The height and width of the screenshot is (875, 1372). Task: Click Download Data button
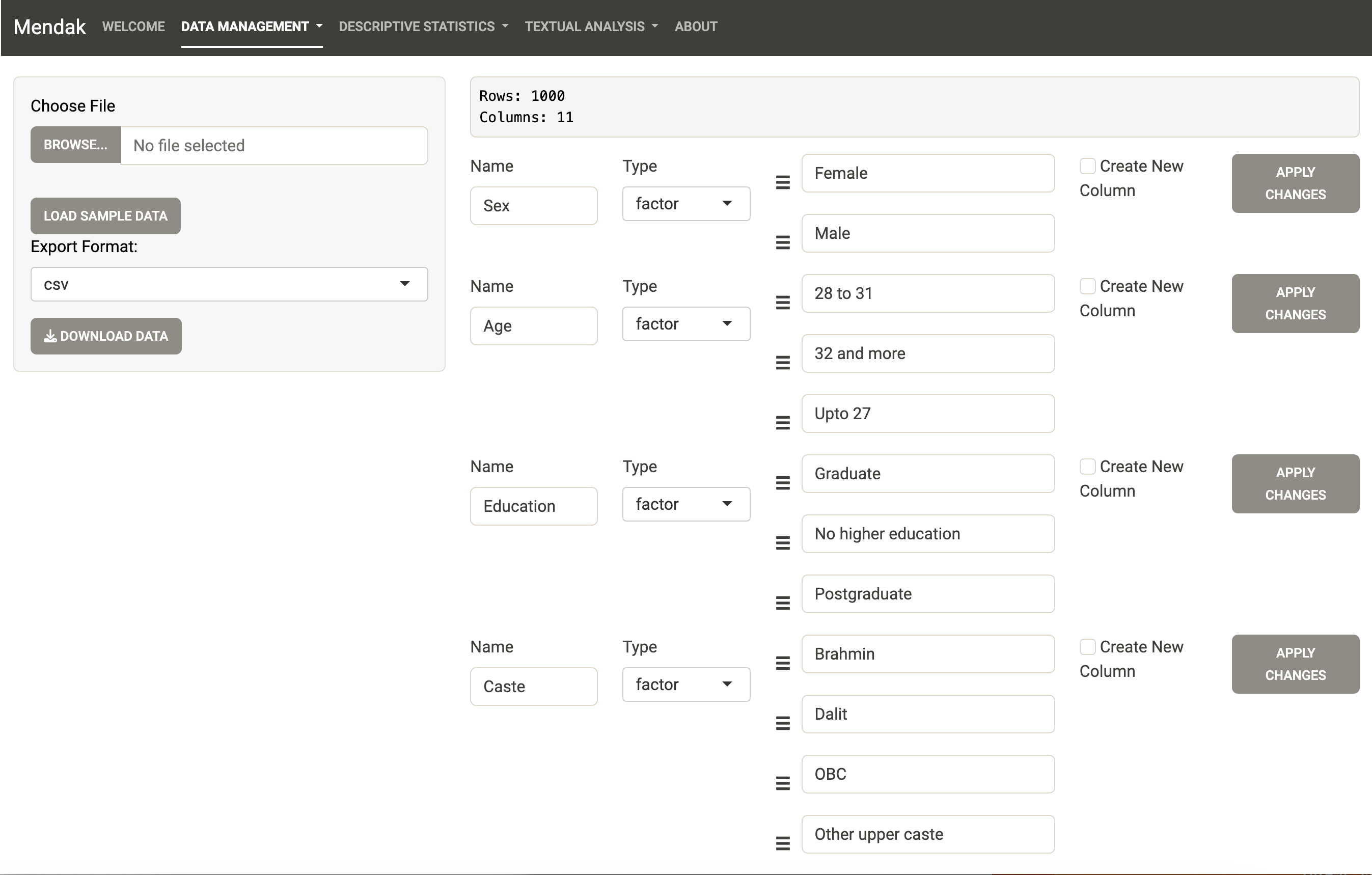pos(106,336)
